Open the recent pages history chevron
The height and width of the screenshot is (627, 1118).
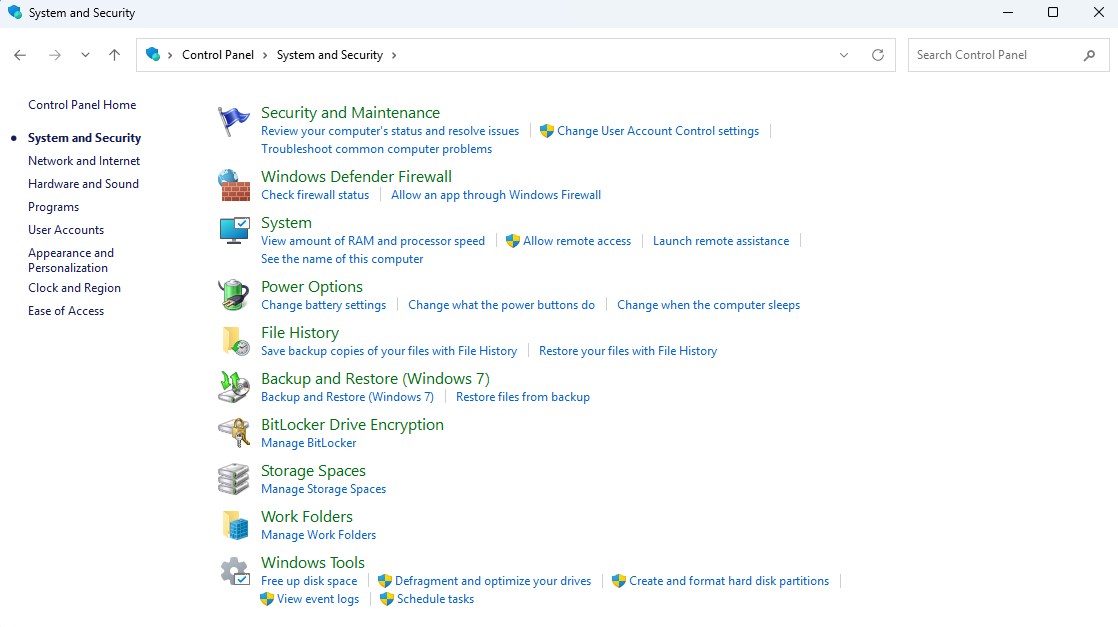85,54
